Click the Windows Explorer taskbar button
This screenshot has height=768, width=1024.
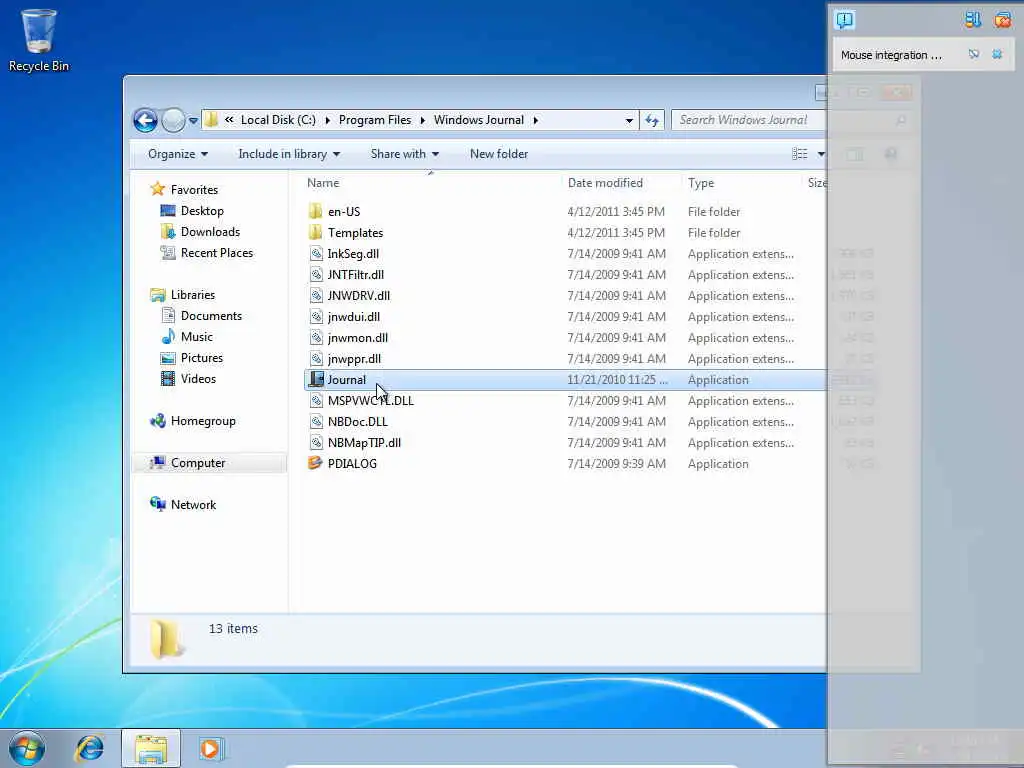click(151, 748)
